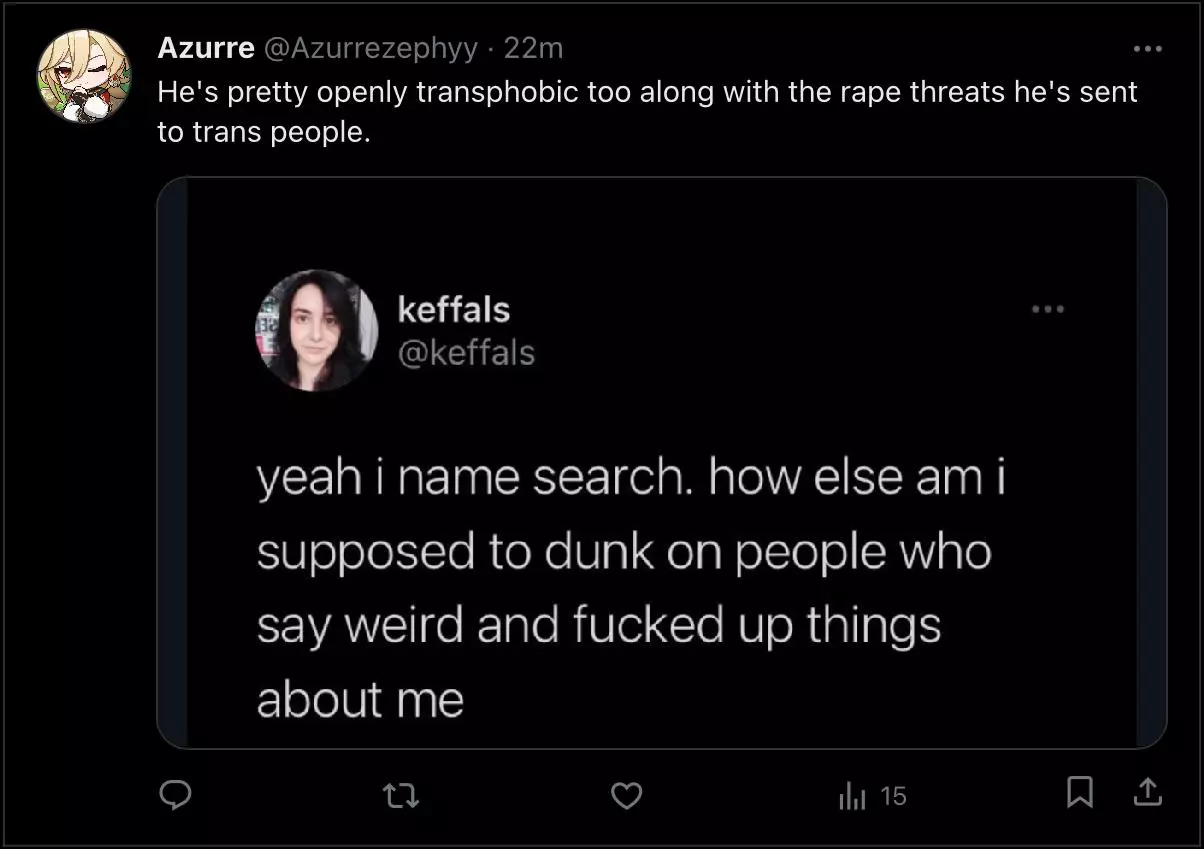Expand the attached screenshot image
The width and height of the screenshot is (1204, 849).
tap(662, 463)
